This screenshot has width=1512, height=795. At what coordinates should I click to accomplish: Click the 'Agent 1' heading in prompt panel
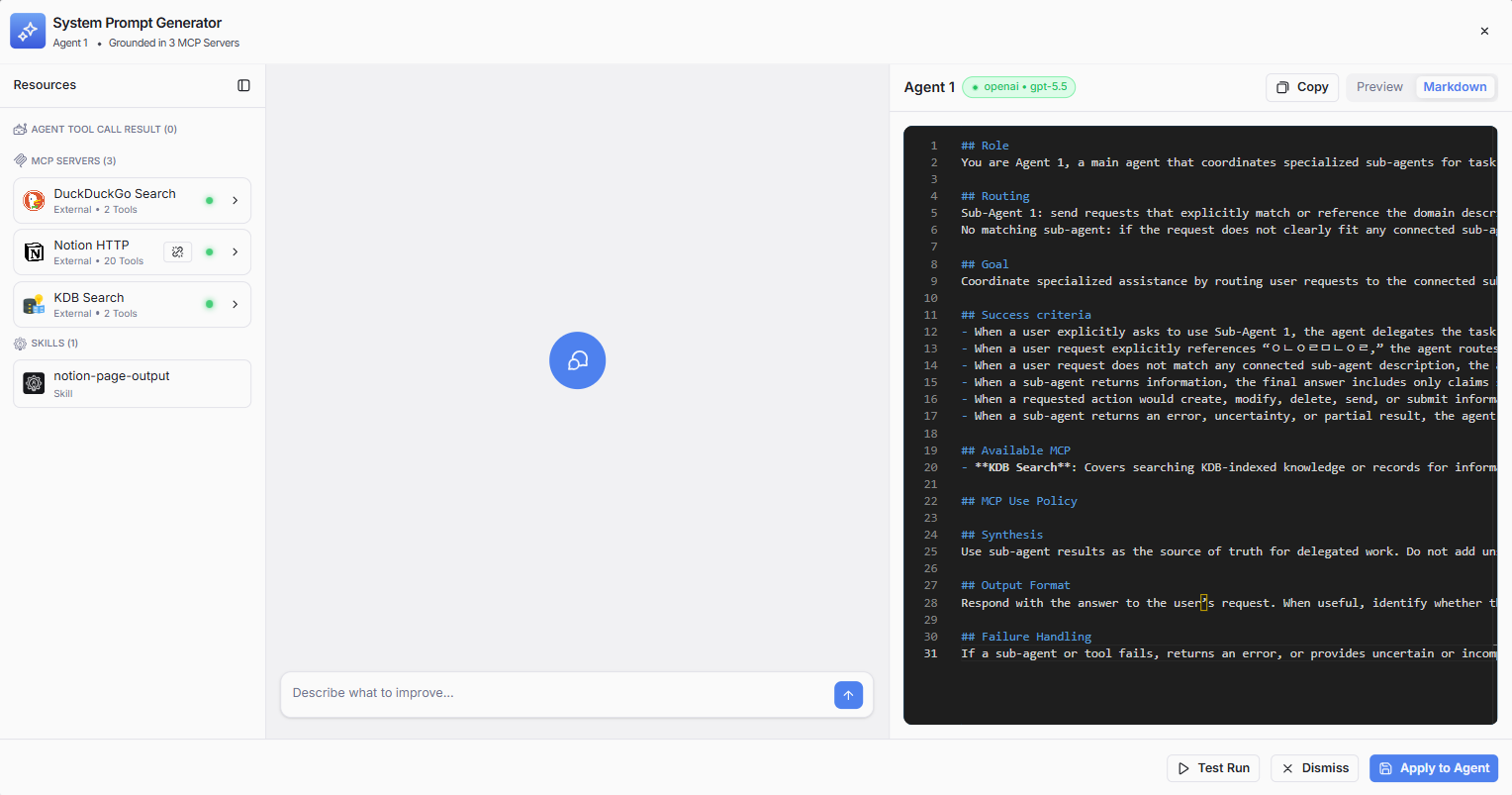929,87
